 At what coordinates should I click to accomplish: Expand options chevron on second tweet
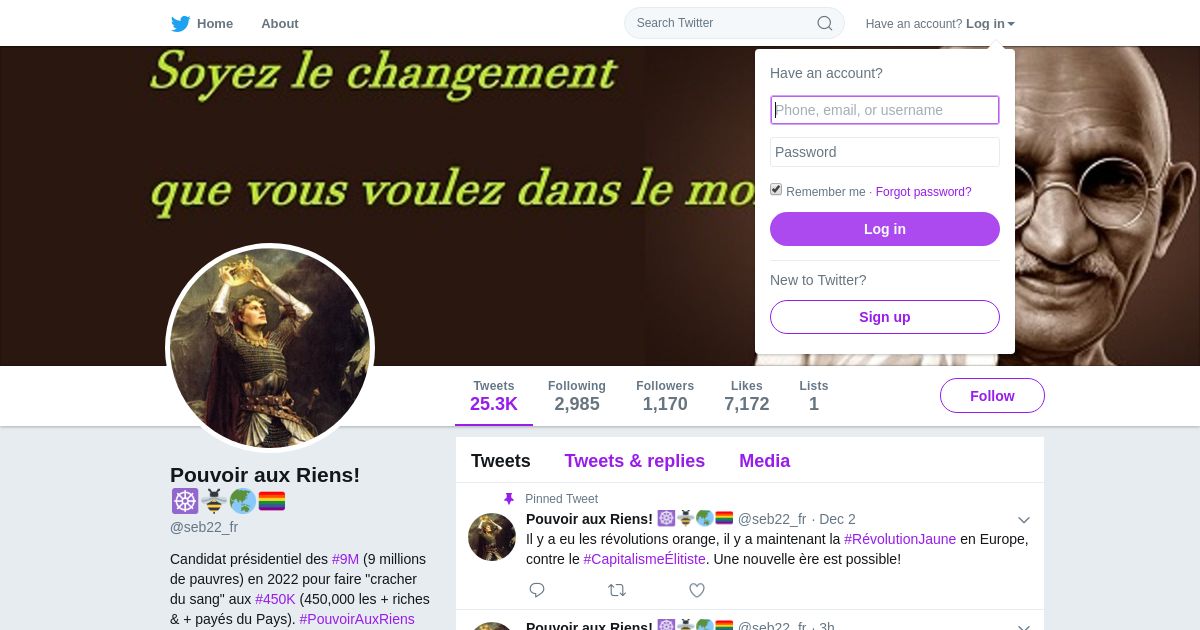tap(1024, 626)
